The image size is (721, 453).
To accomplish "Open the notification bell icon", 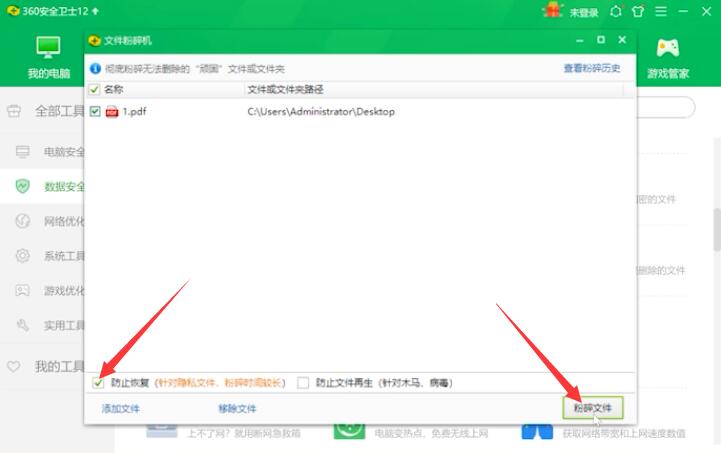I will pos(616,11).
